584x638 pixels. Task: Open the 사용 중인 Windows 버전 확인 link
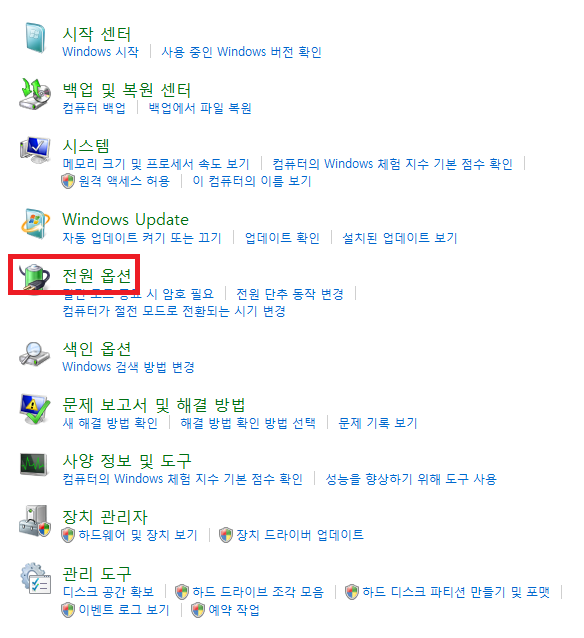[241, 52]
